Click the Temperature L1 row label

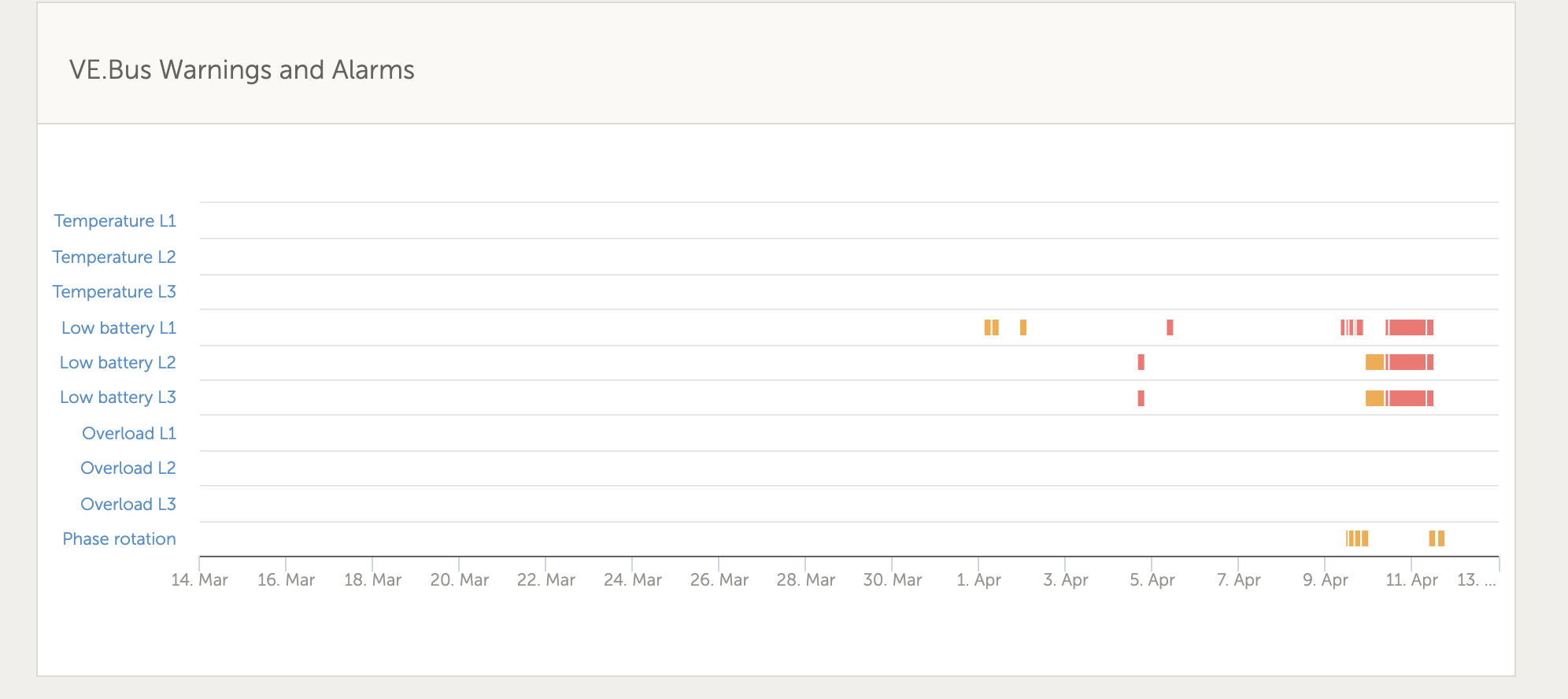pyautogui.click(x=115, y=221)
